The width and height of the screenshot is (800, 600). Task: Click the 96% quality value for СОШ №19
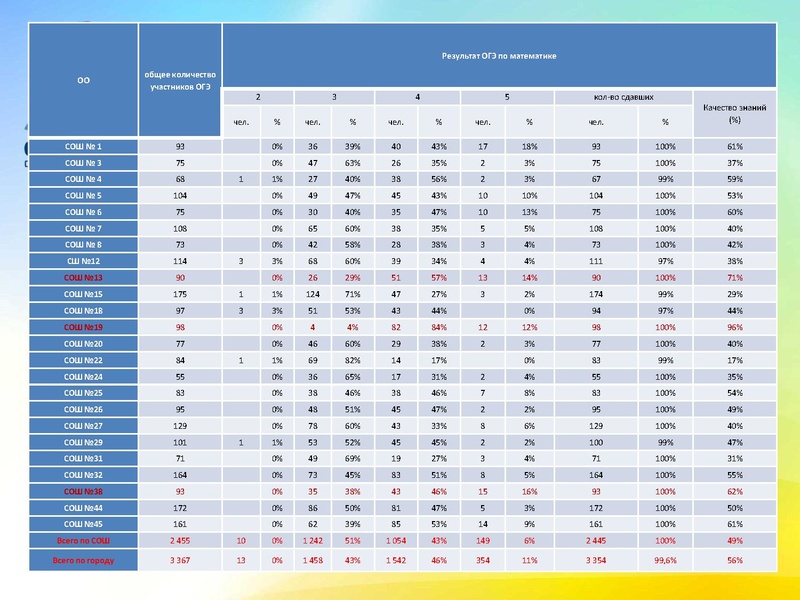point(735,327)
